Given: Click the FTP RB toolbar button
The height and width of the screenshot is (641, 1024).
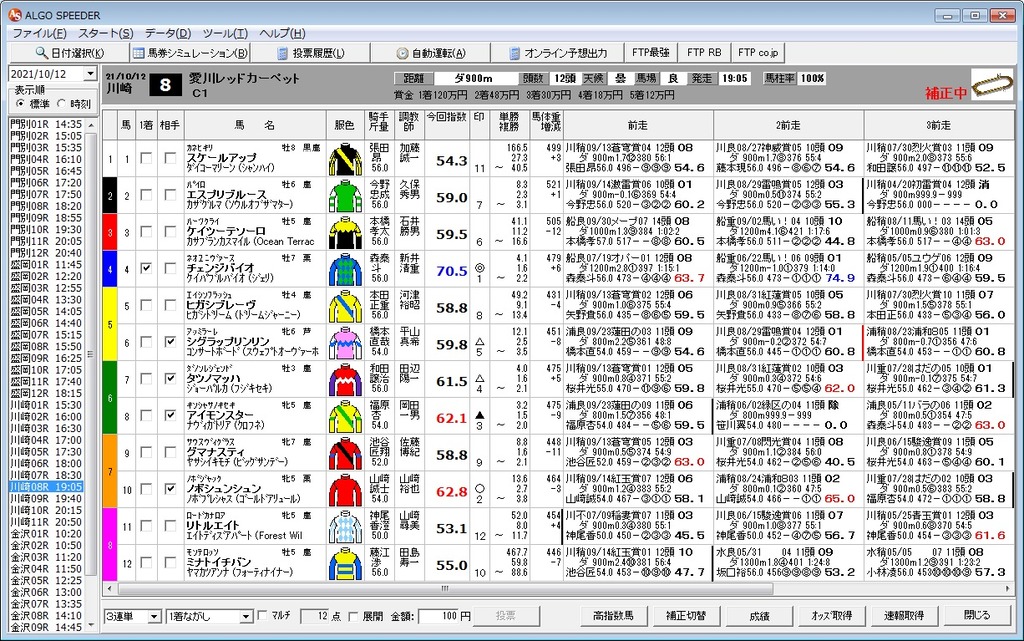Looking at the screenshot, I should (x=705, y=52).
